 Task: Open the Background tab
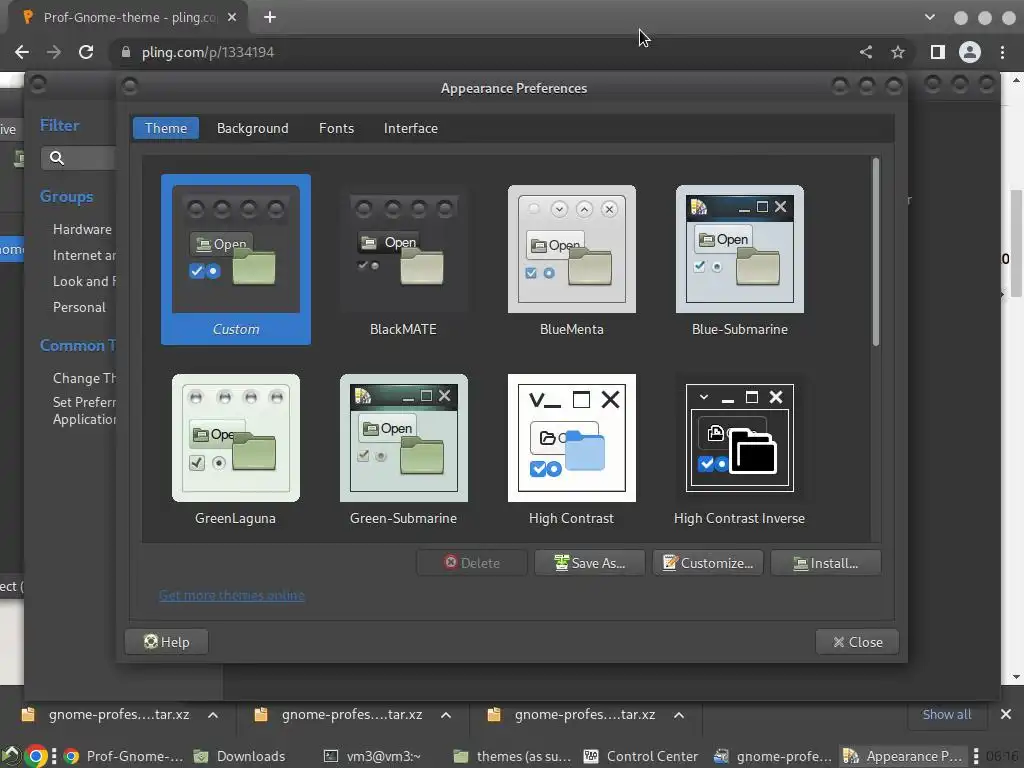253,128
